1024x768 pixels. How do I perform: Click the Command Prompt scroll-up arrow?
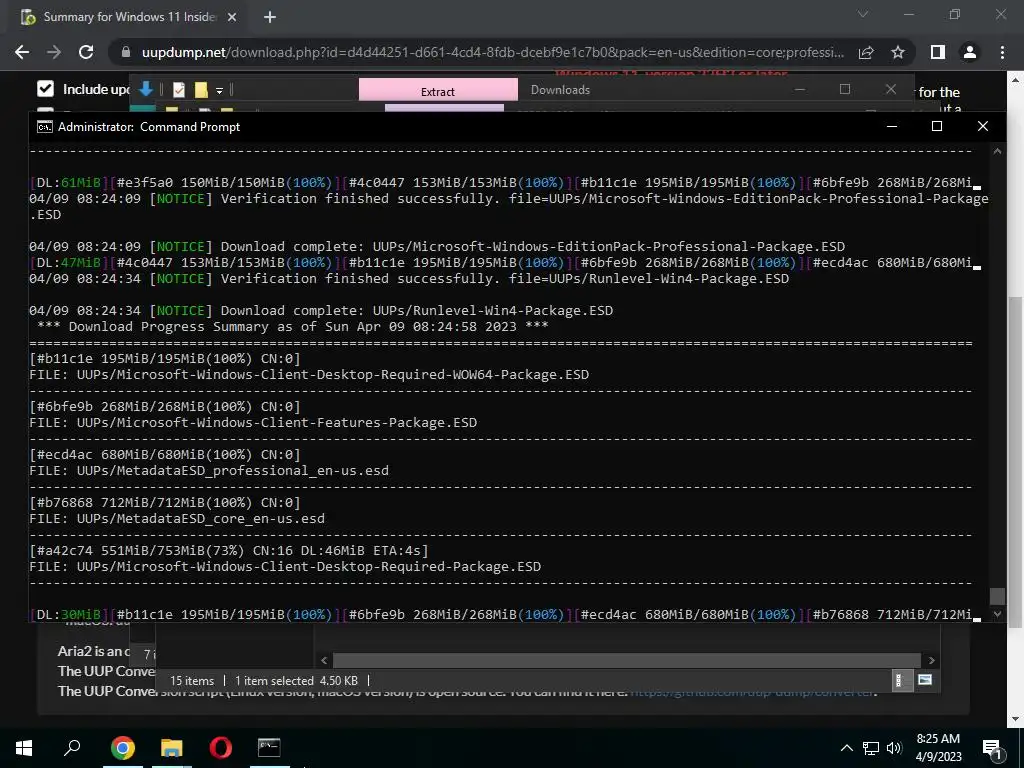click(997, 151)
